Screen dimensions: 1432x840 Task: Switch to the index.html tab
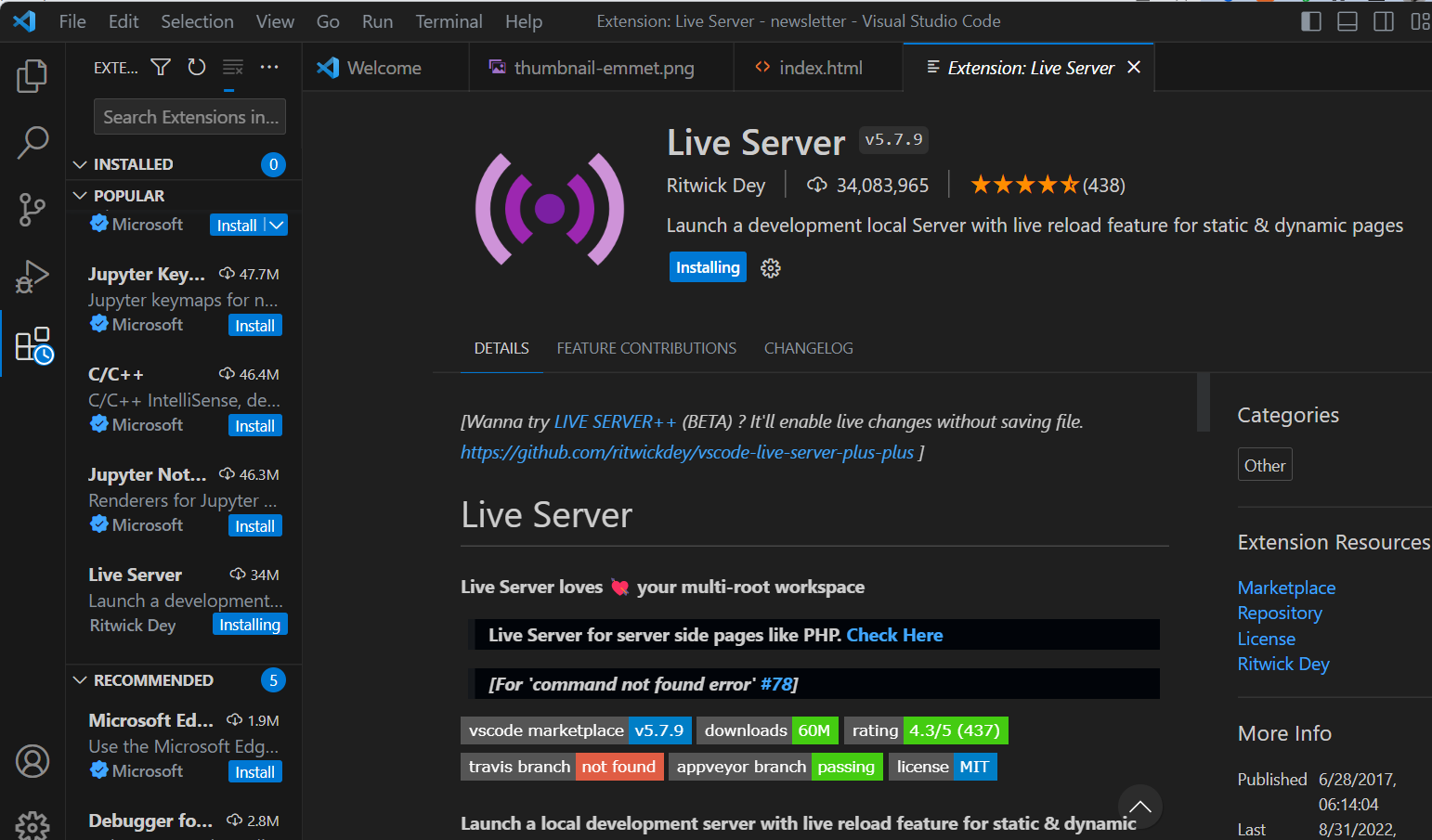pyautogui.click(x=818, y=67)
